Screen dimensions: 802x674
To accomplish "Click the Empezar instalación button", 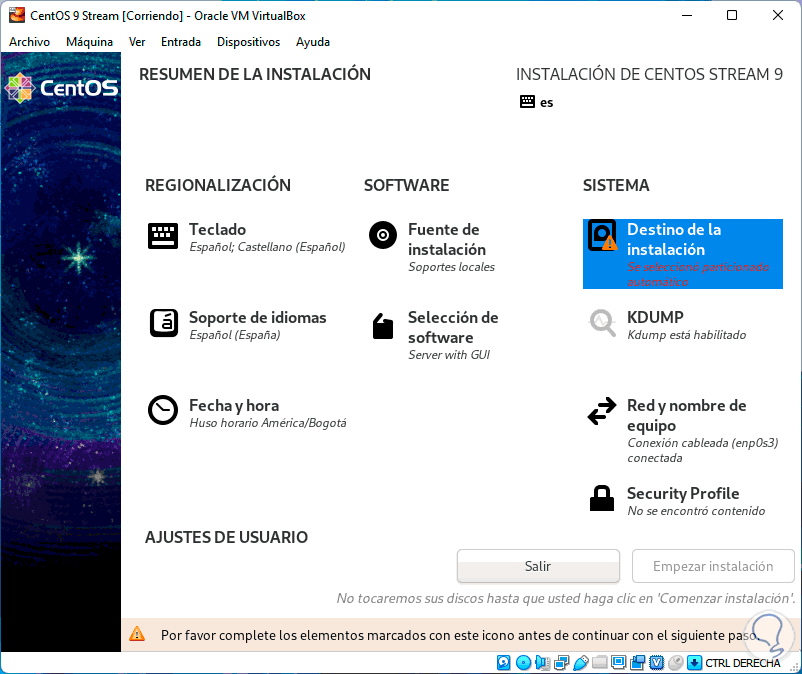I will 713,566.
